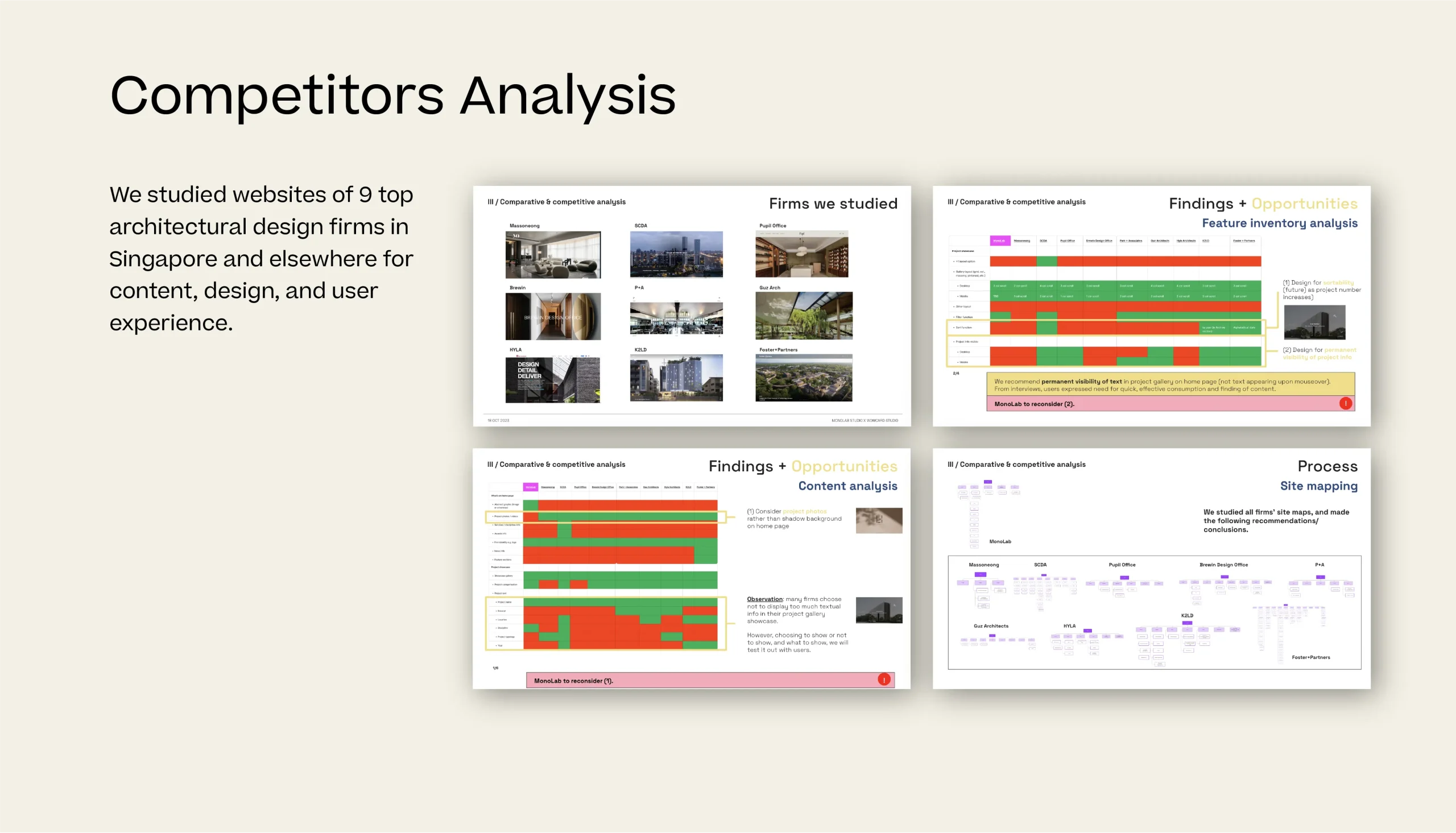Select the Brewin Design Office thumbnail
1456x833 pixels.
point(553,316)
